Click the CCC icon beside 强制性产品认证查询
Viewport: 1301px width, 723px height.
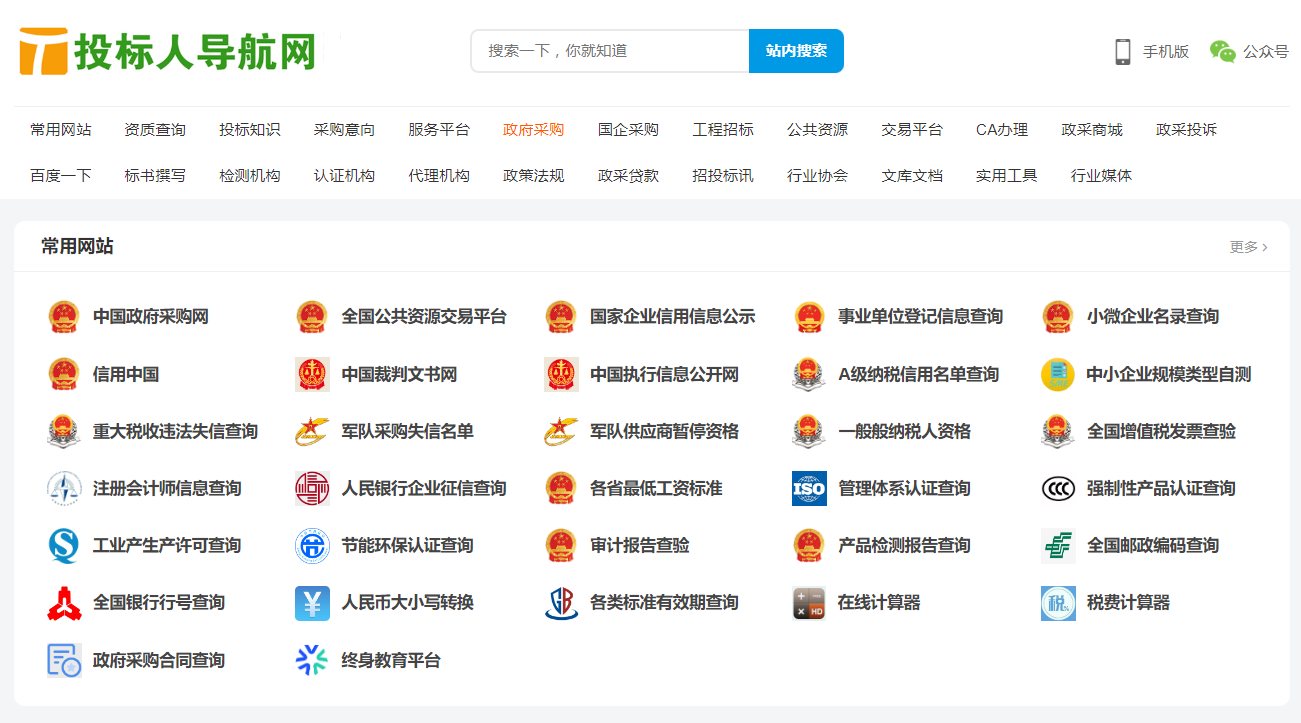pyautogui.click(x=1058, y=488)
